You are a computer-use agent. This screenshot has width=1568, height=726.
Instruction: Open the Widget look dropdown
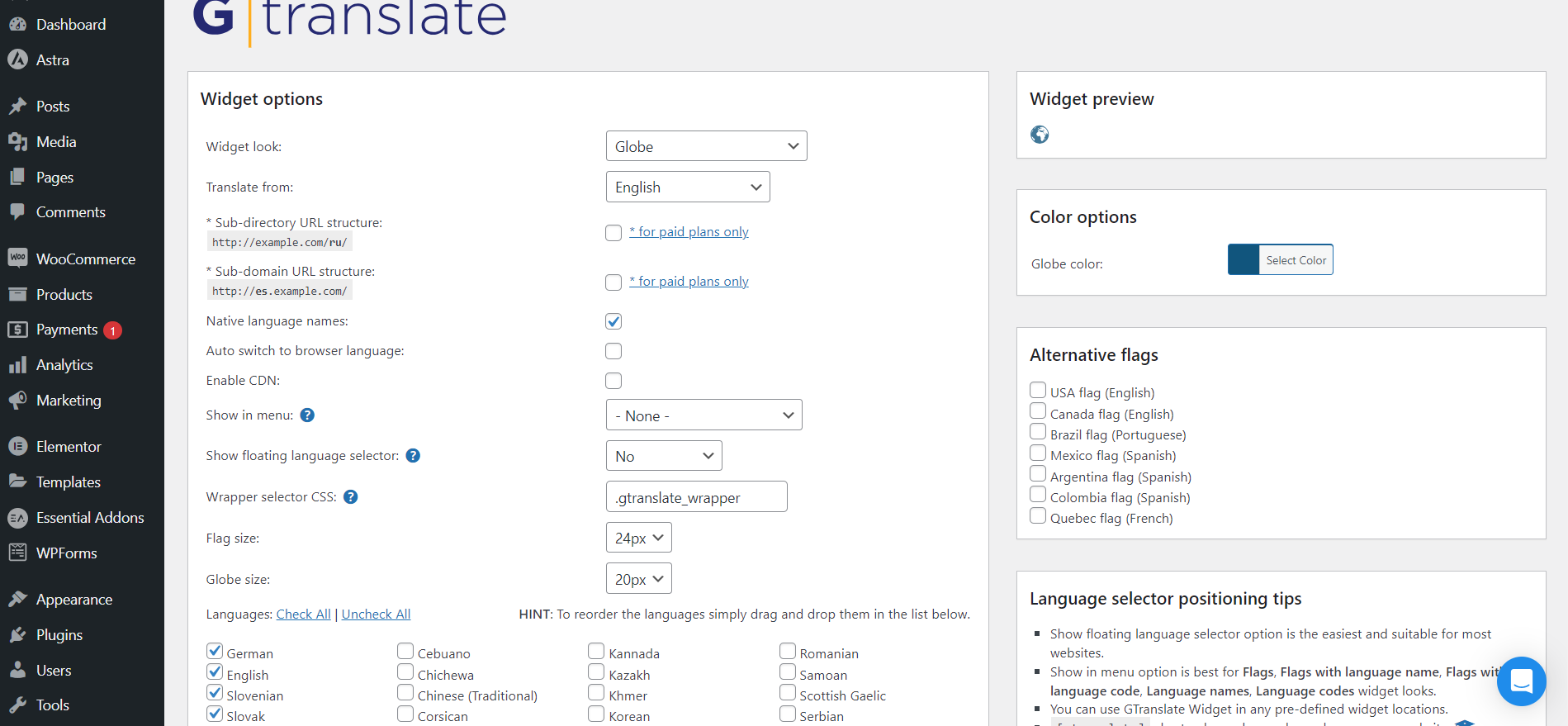(706, 146)
